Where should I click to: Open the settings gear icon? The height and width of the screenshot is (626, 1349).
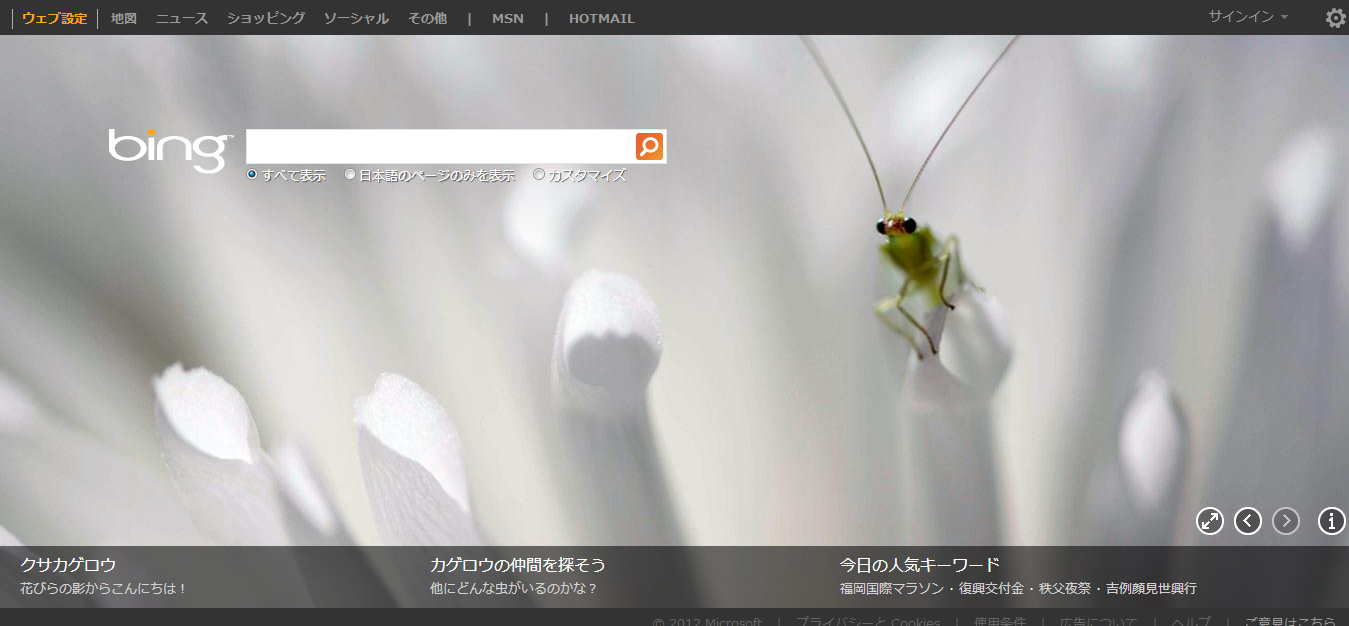pos(1335,18)
